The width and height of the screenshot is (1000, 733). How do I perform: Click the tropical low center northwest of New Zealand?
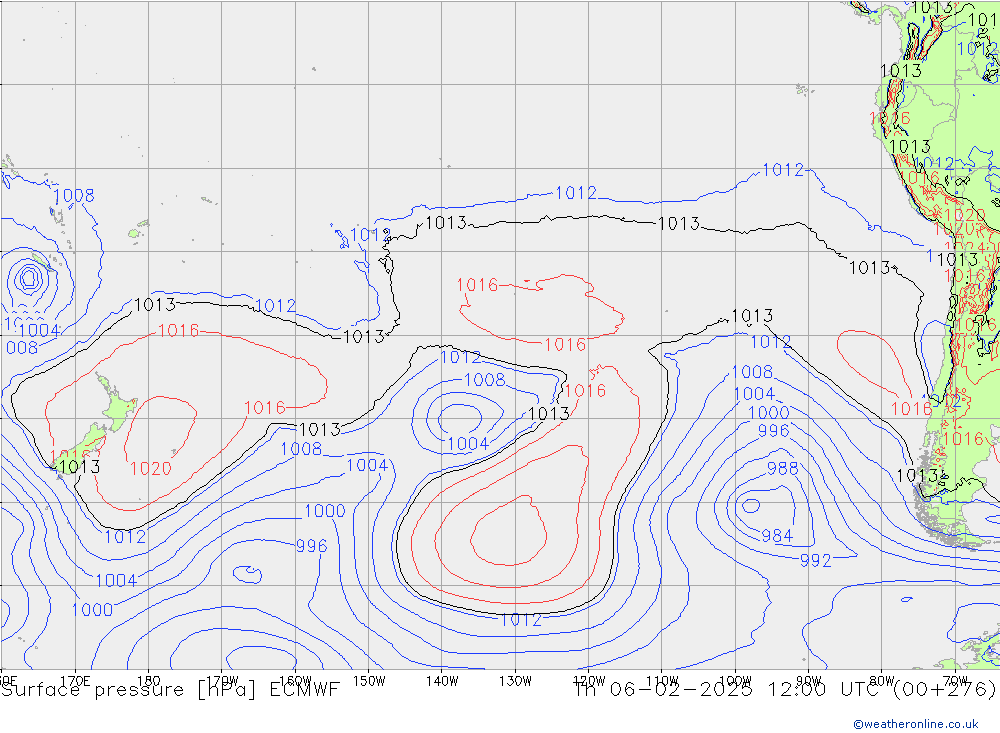pyautogui.click(x=29, y=277)
